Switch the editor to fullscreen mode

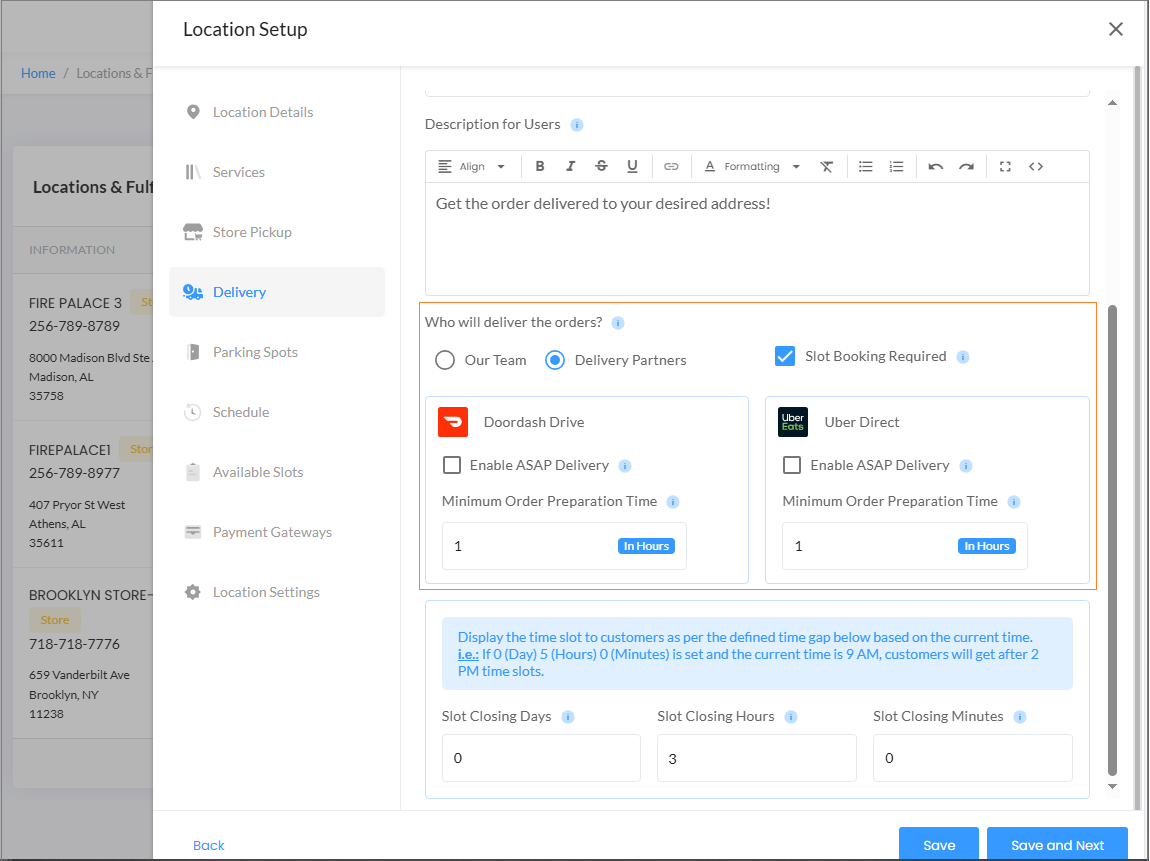1006,166
